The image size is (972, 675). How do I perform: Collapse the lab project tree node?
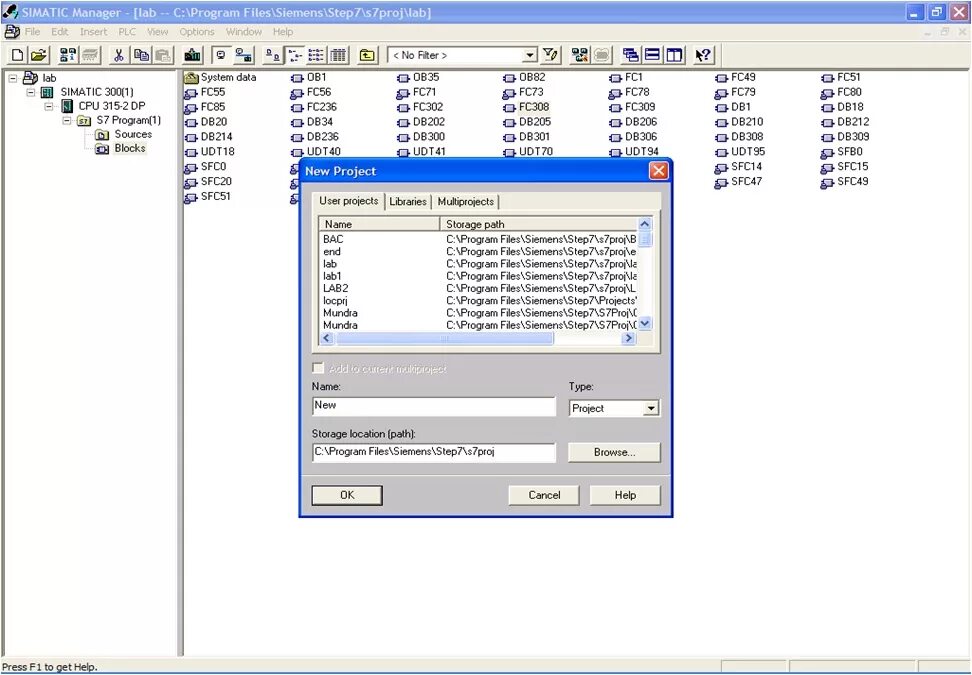coord(13,78)
